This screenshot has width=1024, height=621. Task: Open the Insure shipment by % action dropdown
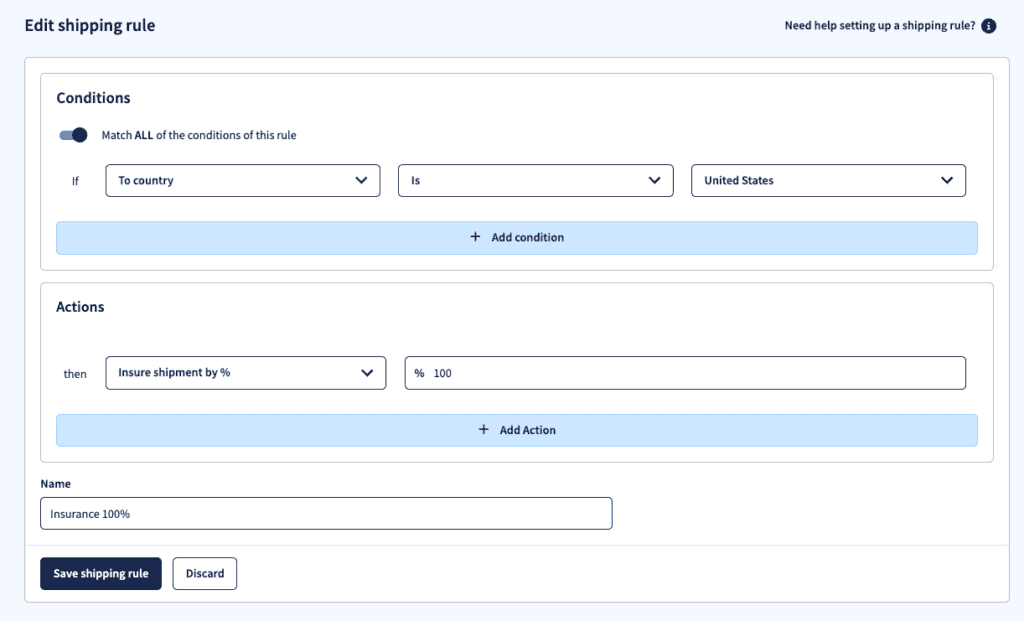point(246,373)
